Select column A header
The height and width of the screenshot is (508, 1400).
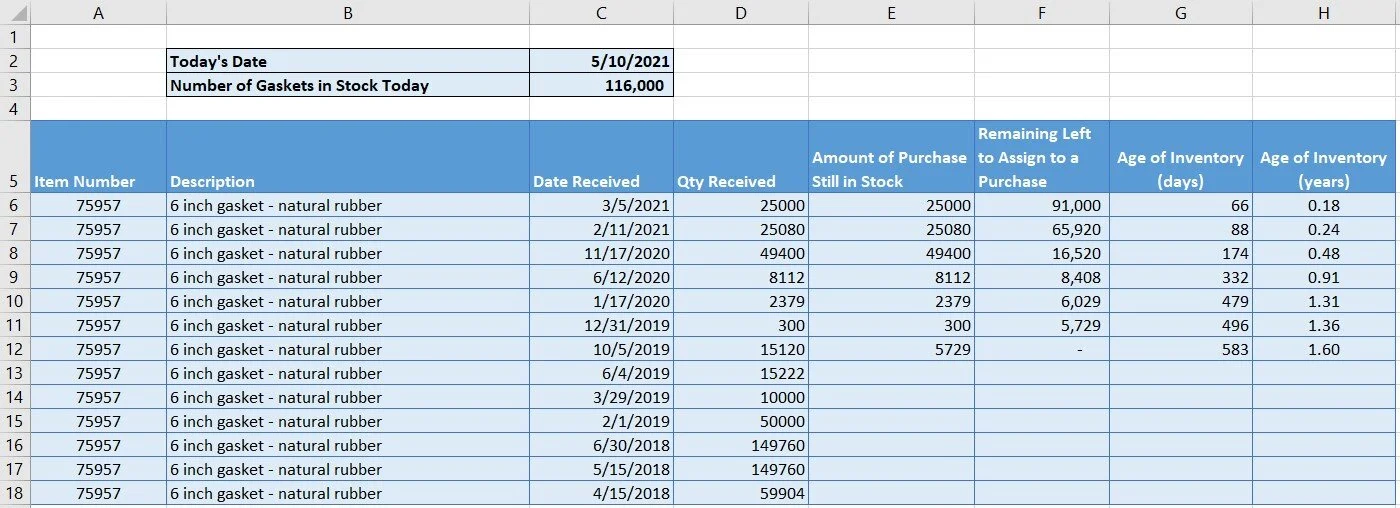pos(98,12)
